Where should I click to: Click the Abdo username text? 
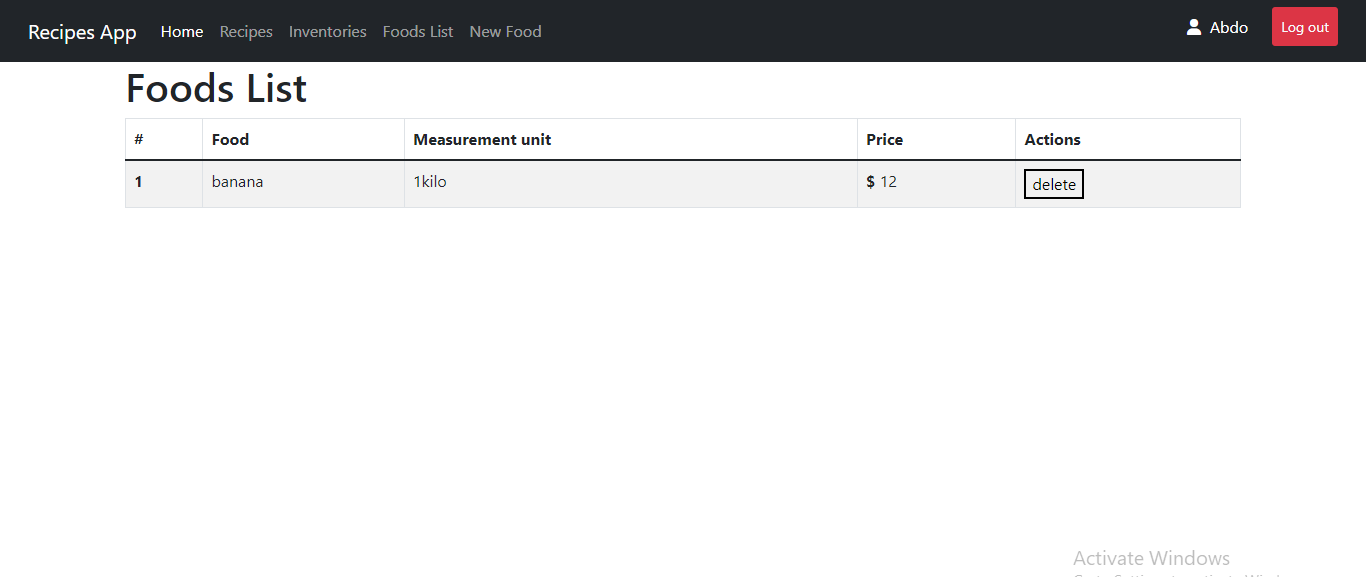tap(1228, 28)
